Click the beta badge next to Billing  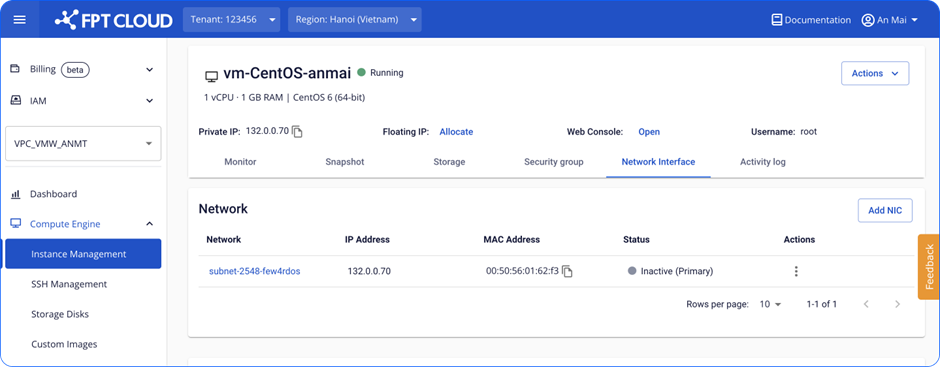(75, 70)
